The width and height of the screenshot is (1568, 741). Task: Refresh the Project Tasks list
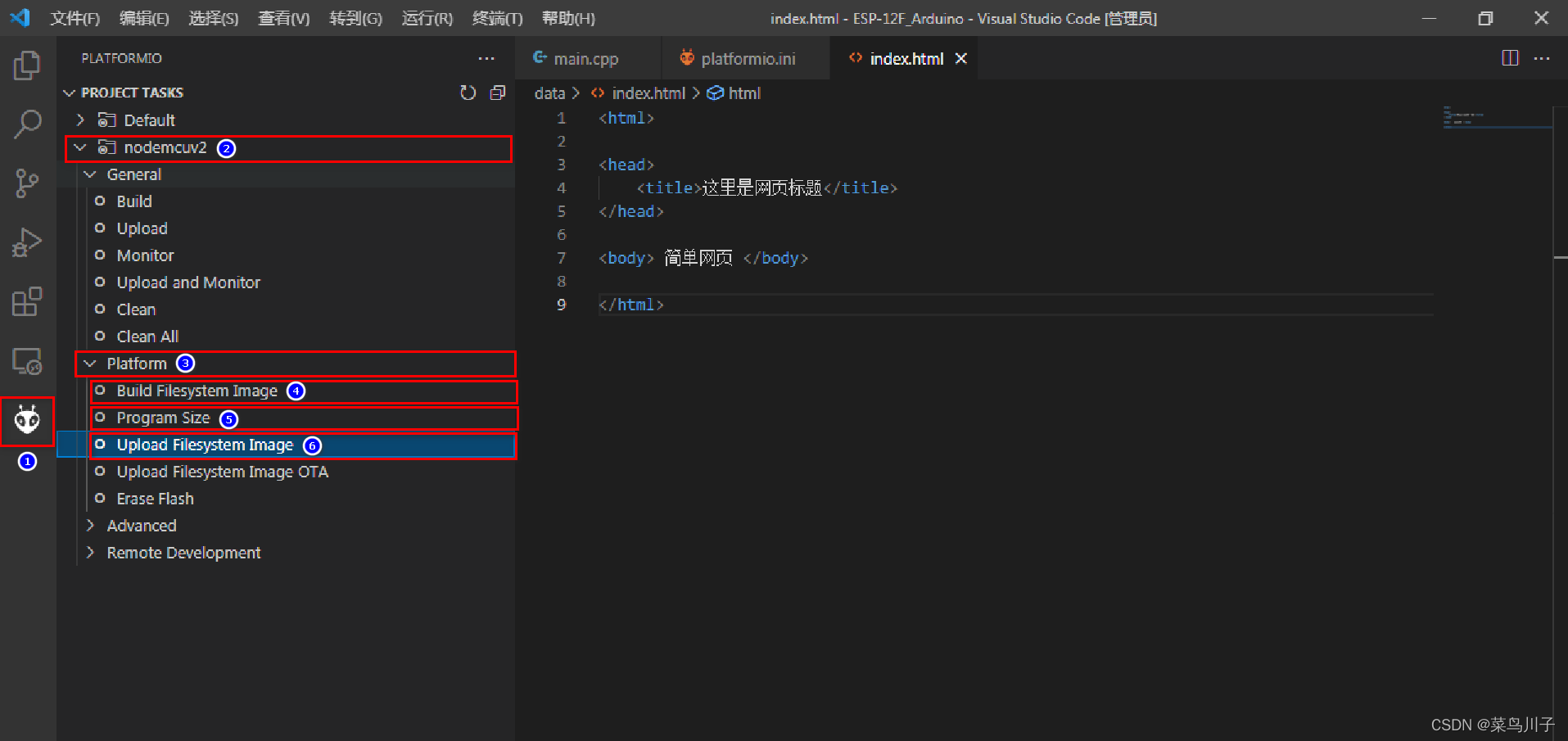[468, 93]
